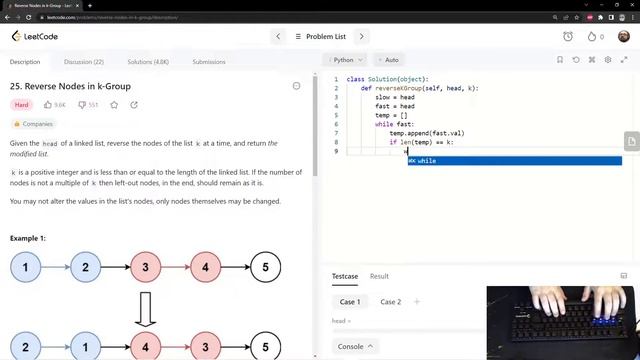
Task: Expand the Companies tag
Action: click(33, 124)
